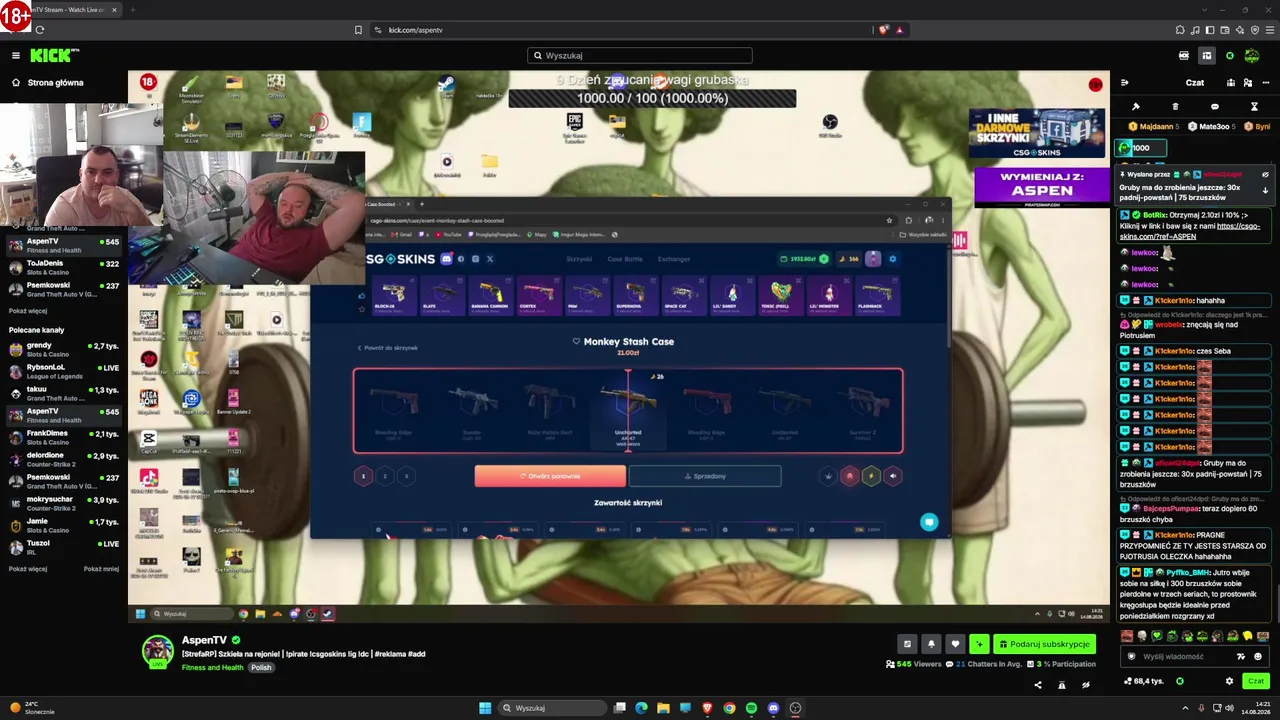Open FrankDimes channel in sidebar
This screenshot has height=720, width=1280.
tap(64, 437)
